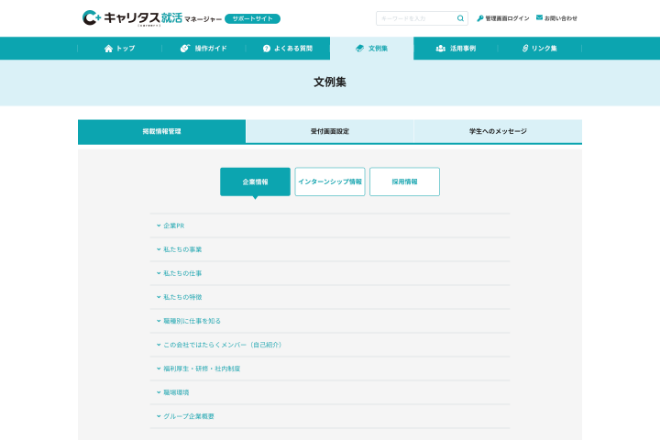Click the envelope icon for お問い合わせ
Image resolution: width=660 pixels, height=440 pixels.
[540, 18]
